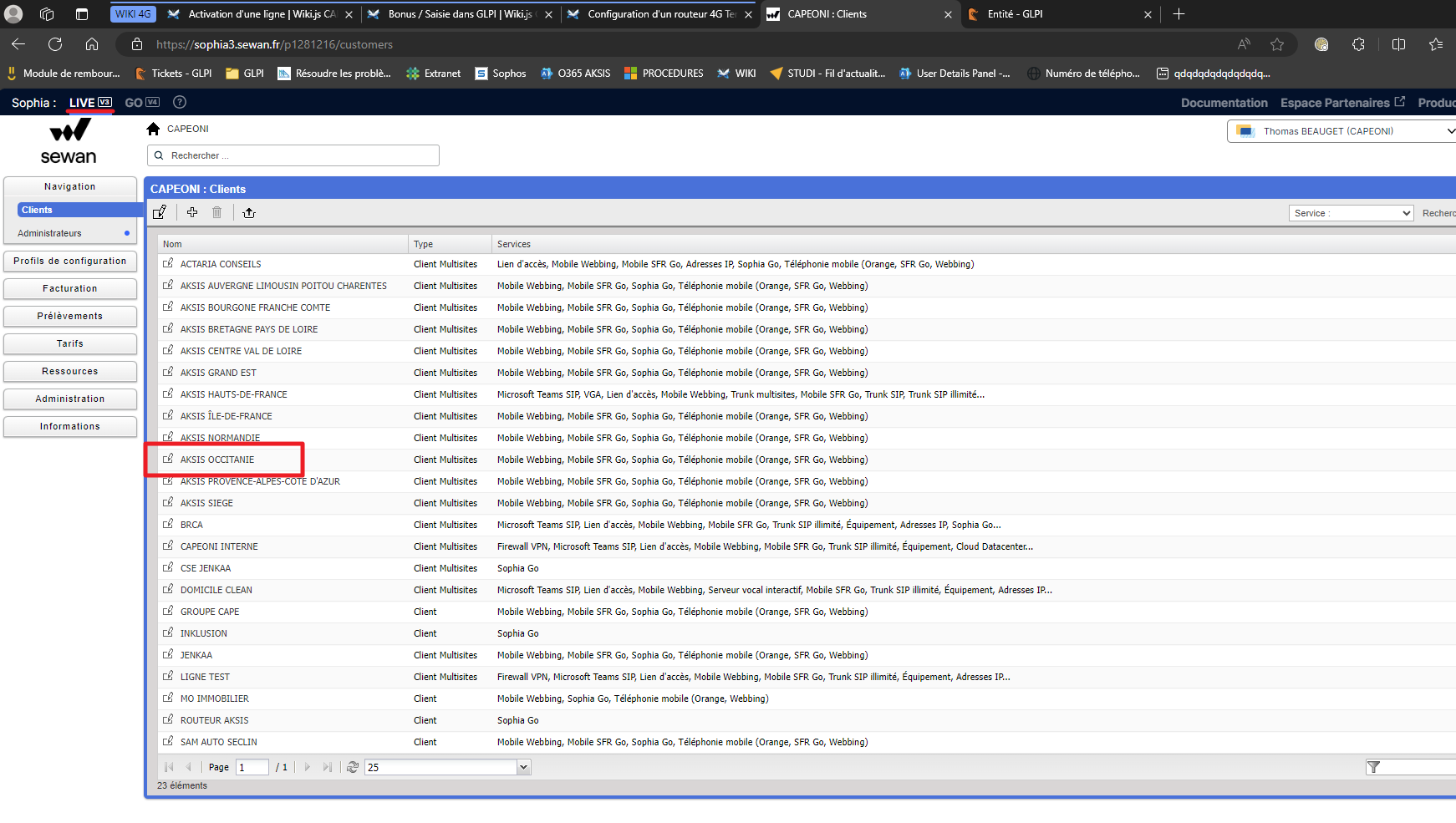Open the browser profile avatar

13,14
